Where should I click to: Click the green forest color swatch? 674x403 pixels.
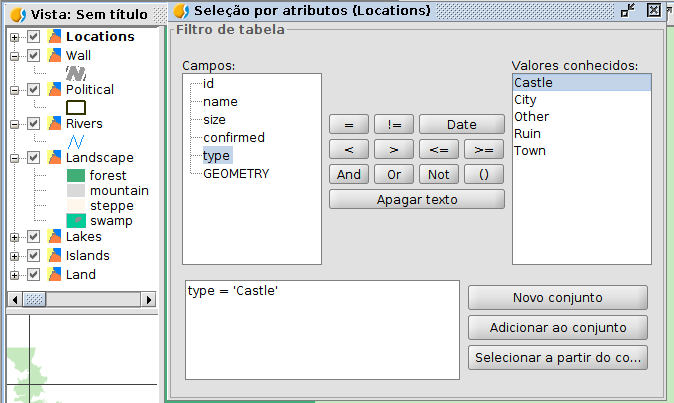pos(76,176)
